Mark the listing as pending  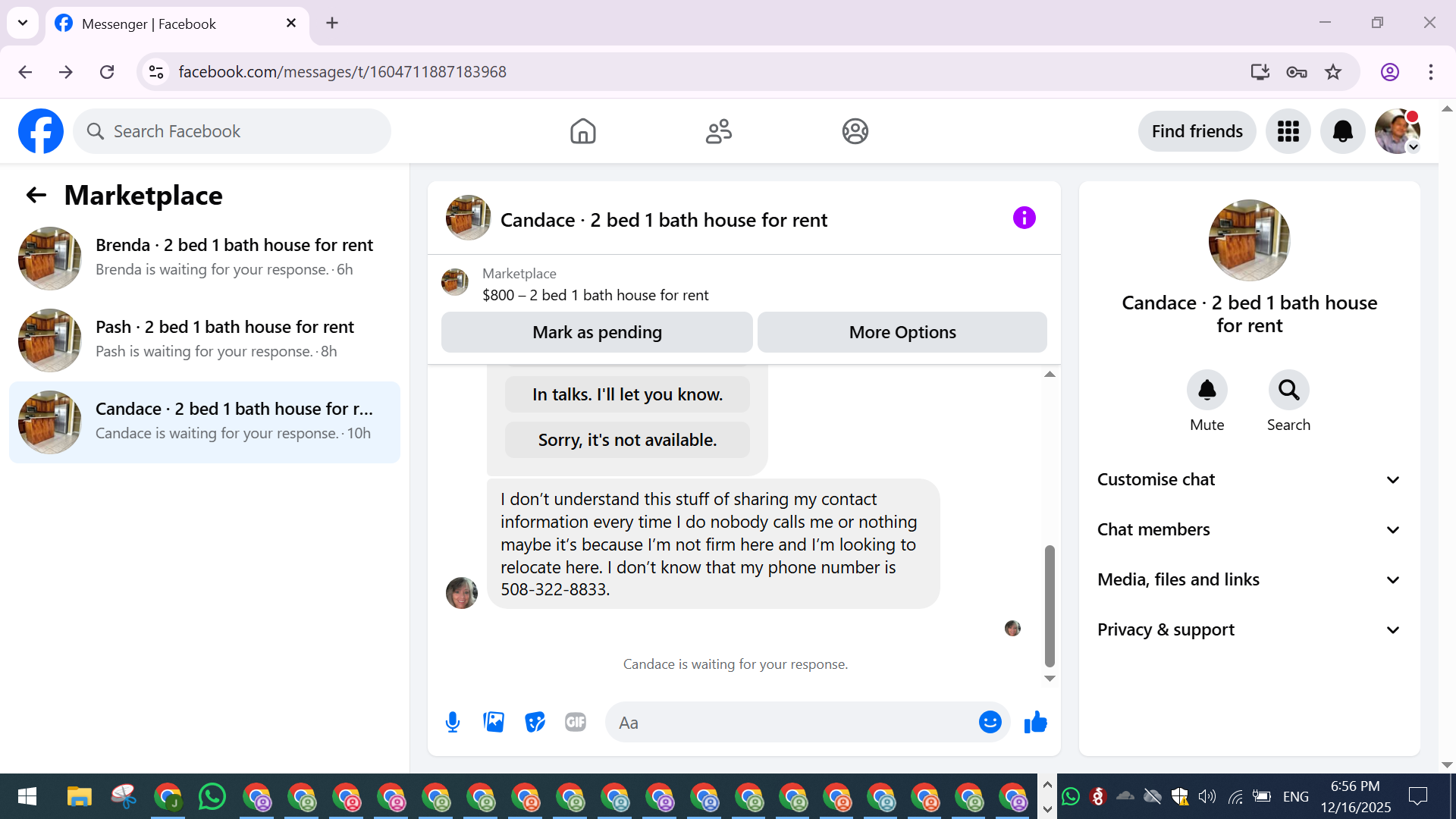(x=597, y=332)
